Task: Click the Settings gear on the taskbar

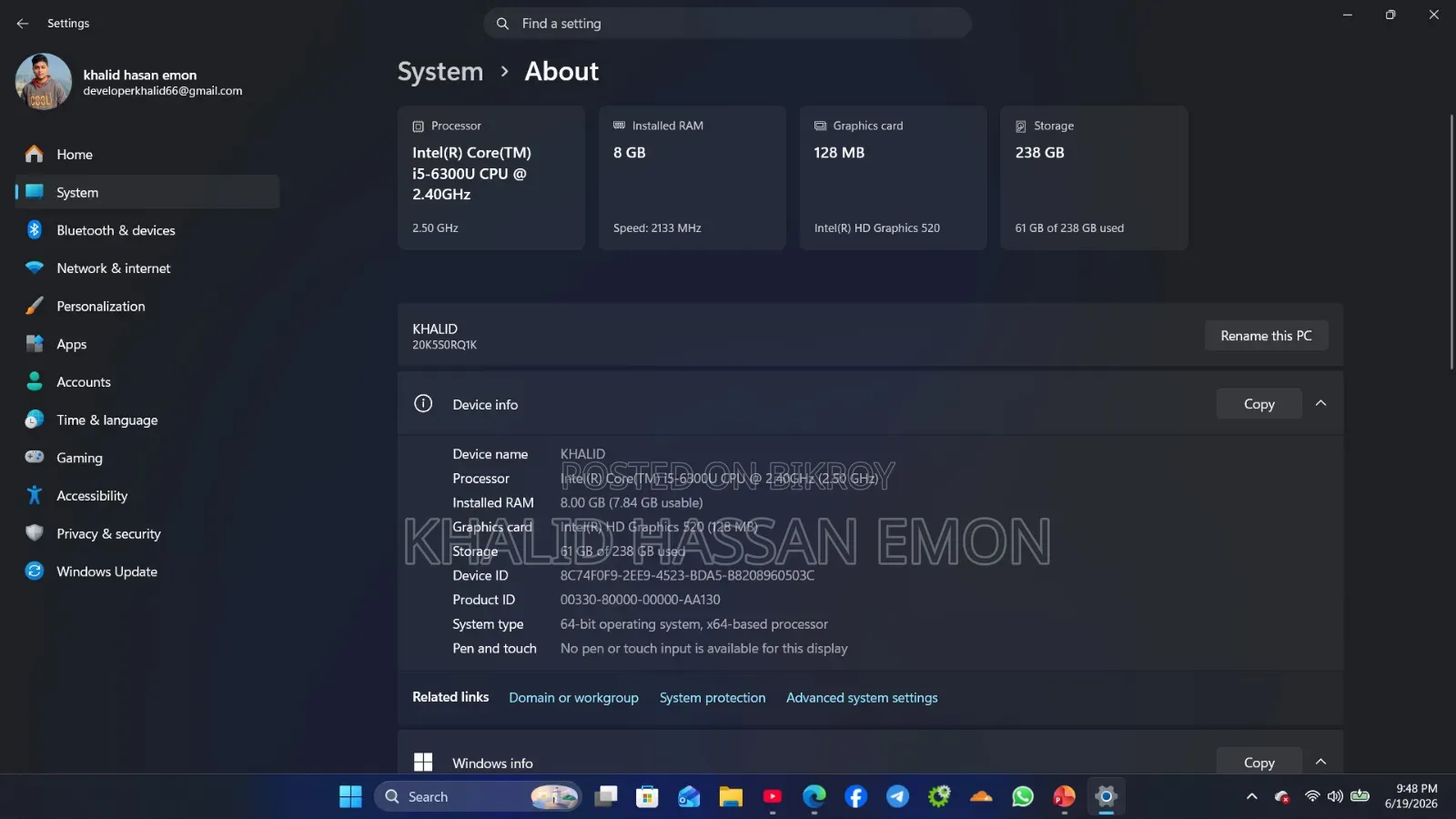Action: (x=1106, y=796)
